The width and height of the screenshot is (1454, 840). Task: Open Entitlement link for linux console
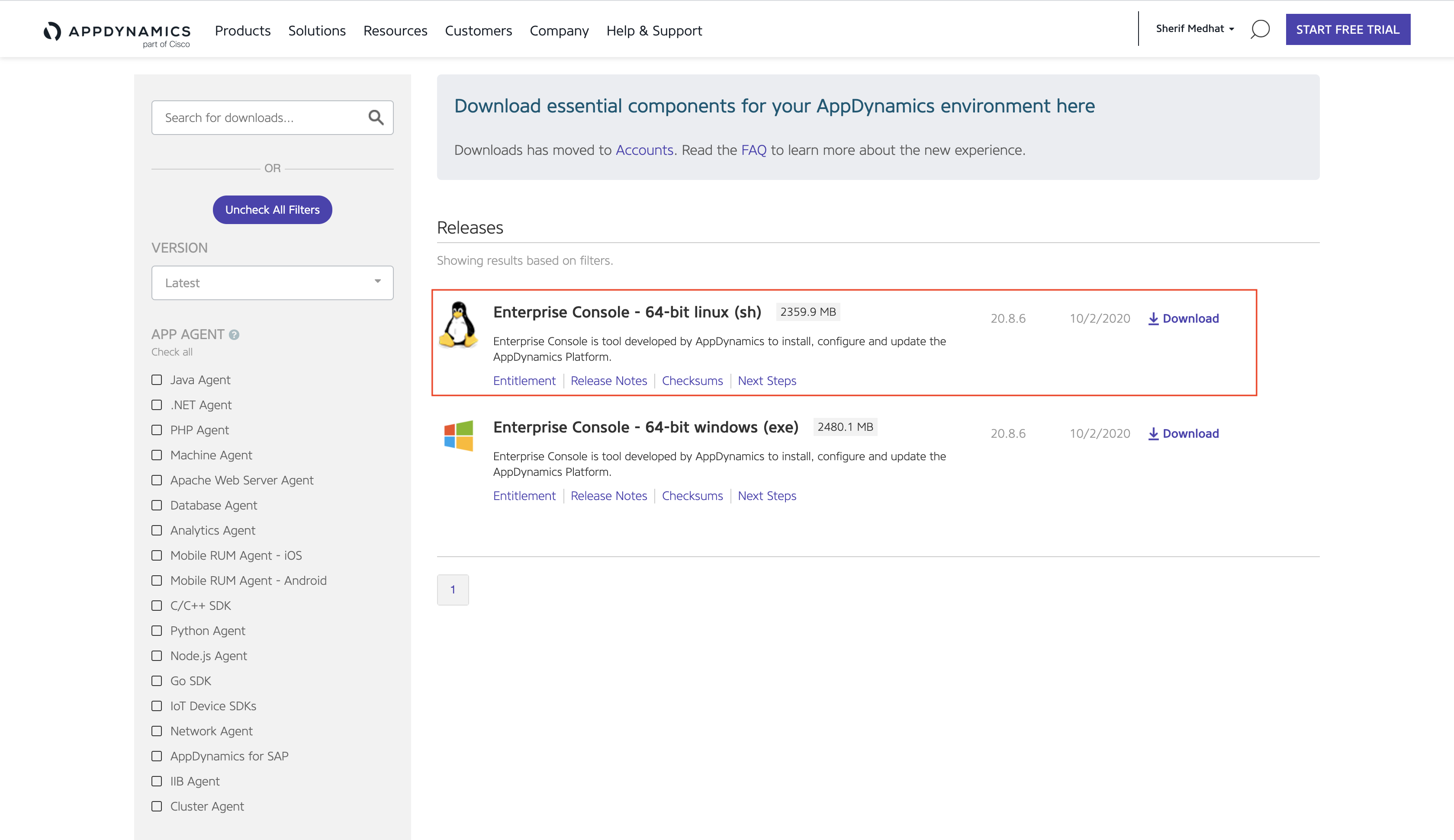(524, 381)
